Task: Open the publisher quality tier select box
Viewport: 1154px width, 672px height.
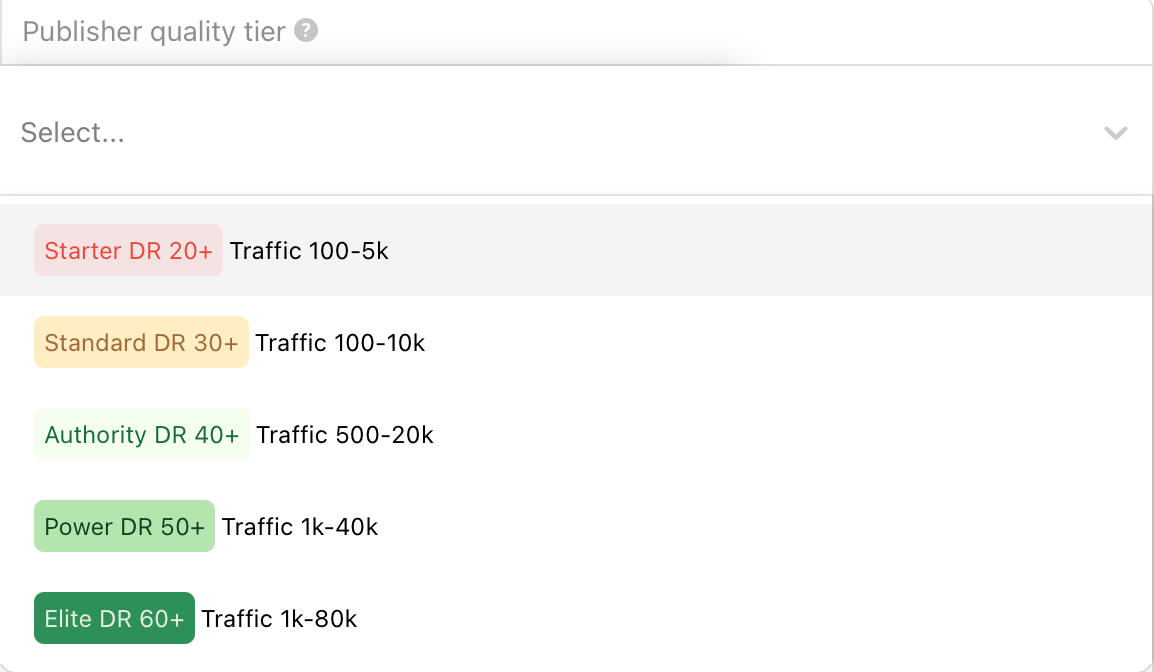Action: (560, 133)
